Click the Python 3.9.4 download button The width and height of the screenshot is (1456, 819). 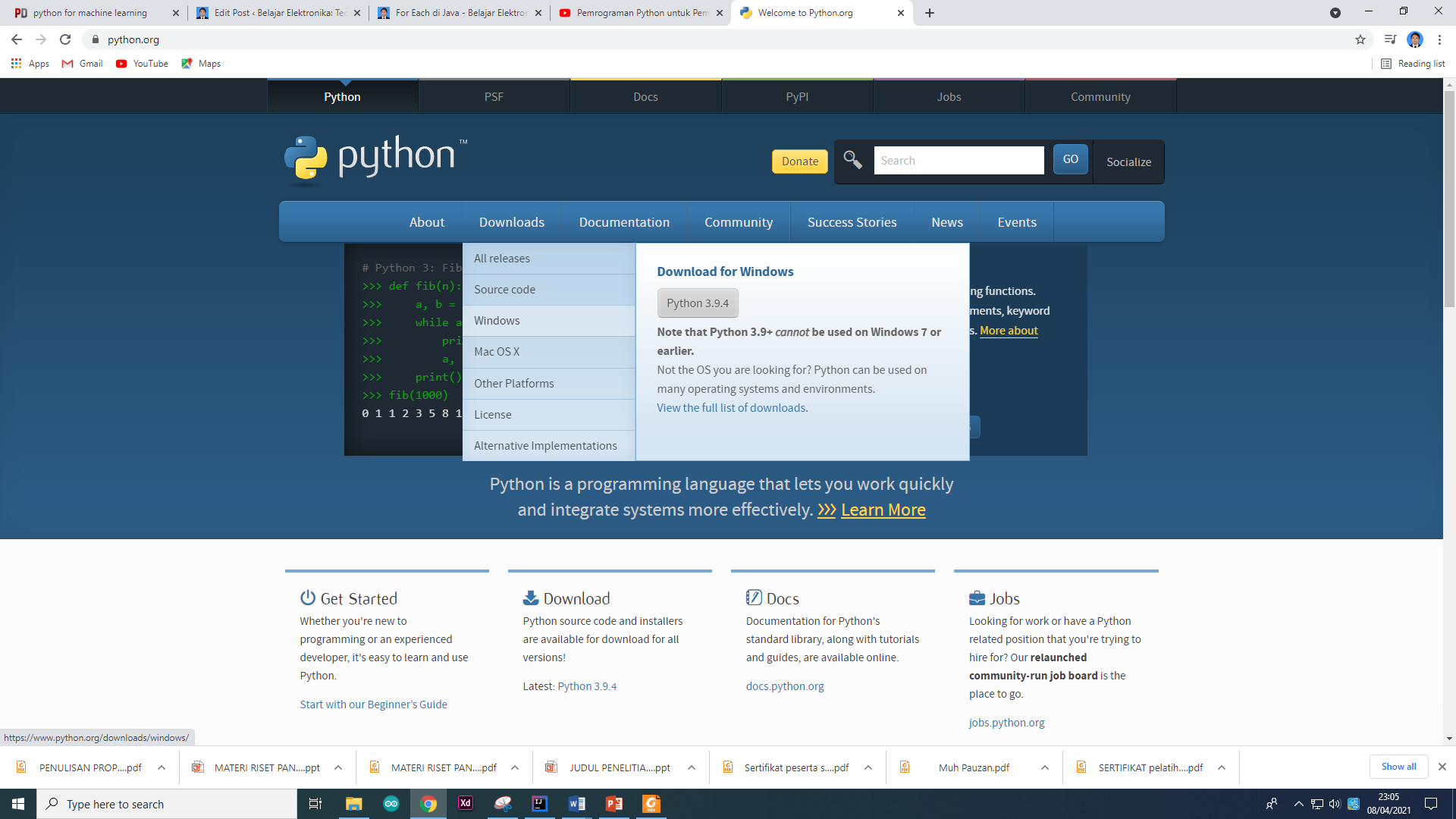pos(698,303)
